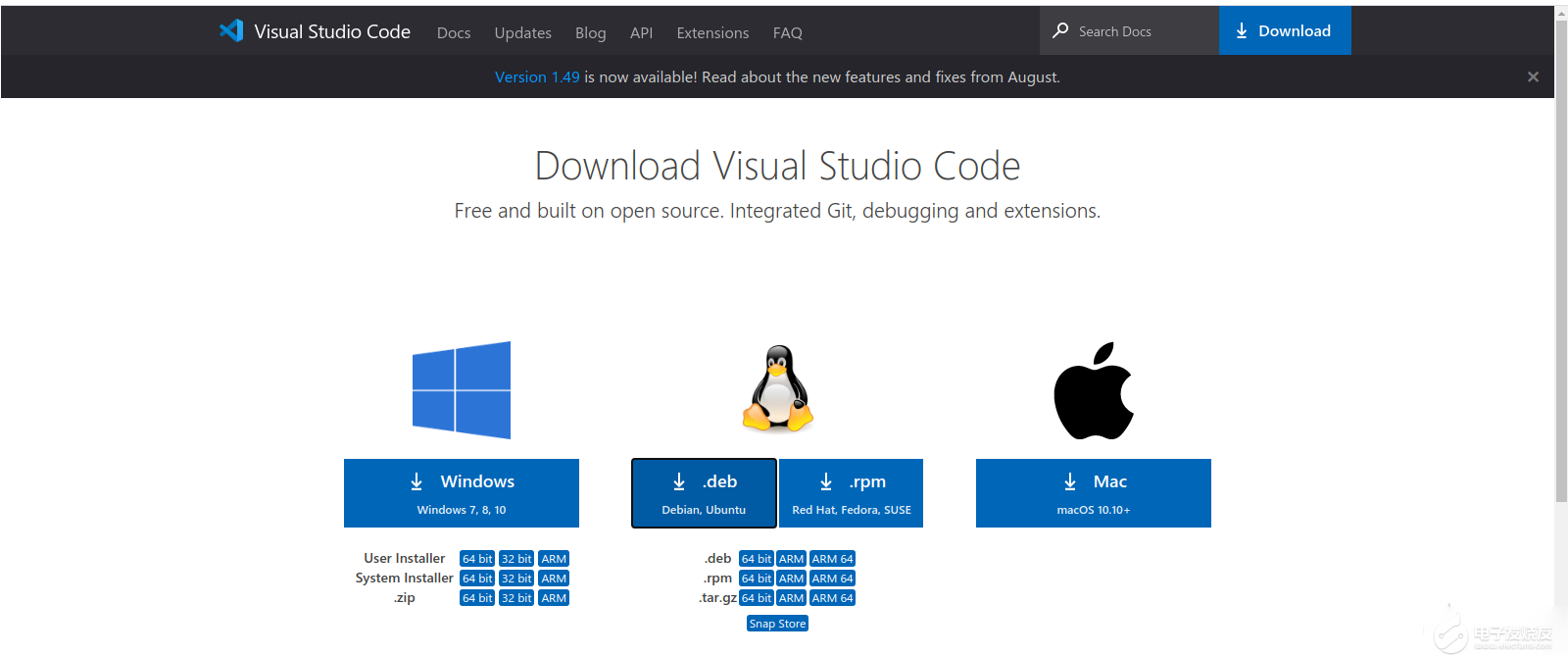Select Windows .zip ARM
This screenshot has width=1568, height=655.
pos(554,598)
